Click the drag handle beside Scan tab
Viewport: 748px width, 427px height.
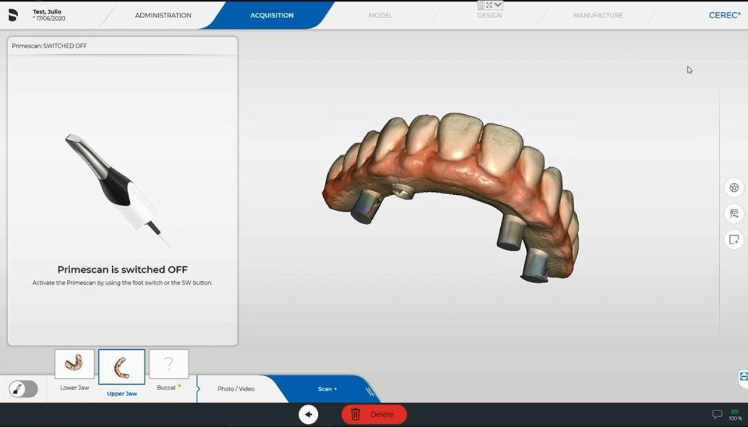pyautogui.click(x=370, y=392)
